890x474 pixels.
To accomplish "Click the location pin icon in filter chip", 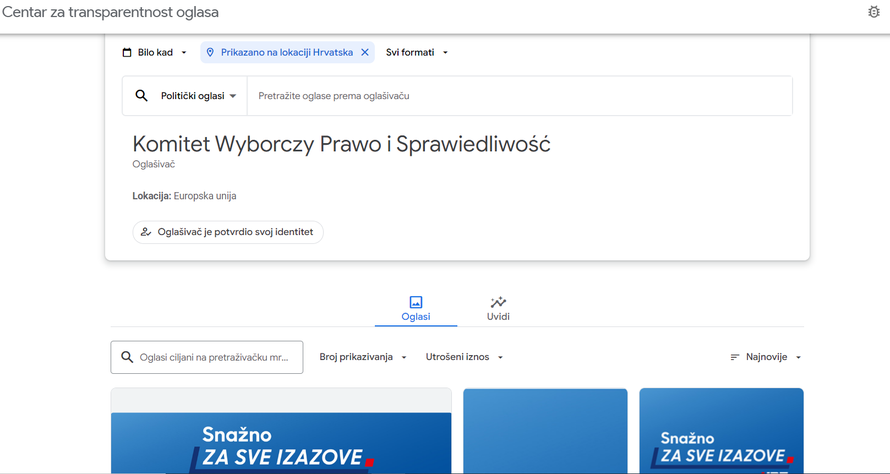I will click(210, 52).
